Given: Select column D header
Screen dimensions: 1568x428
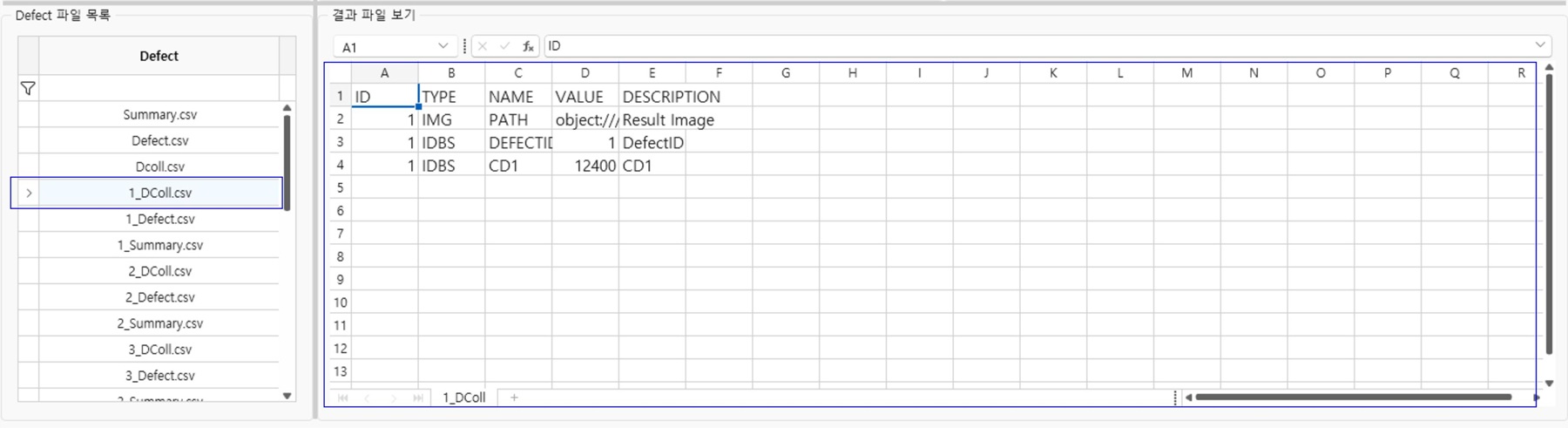Looking at the screenshot, I should click(x=585, y=73).
